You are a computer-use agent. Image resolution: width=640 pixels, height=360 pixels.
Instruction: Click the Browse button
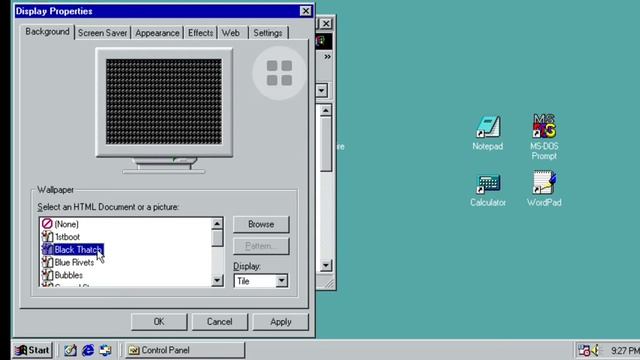pyautogui.click(x=261, y=224)
